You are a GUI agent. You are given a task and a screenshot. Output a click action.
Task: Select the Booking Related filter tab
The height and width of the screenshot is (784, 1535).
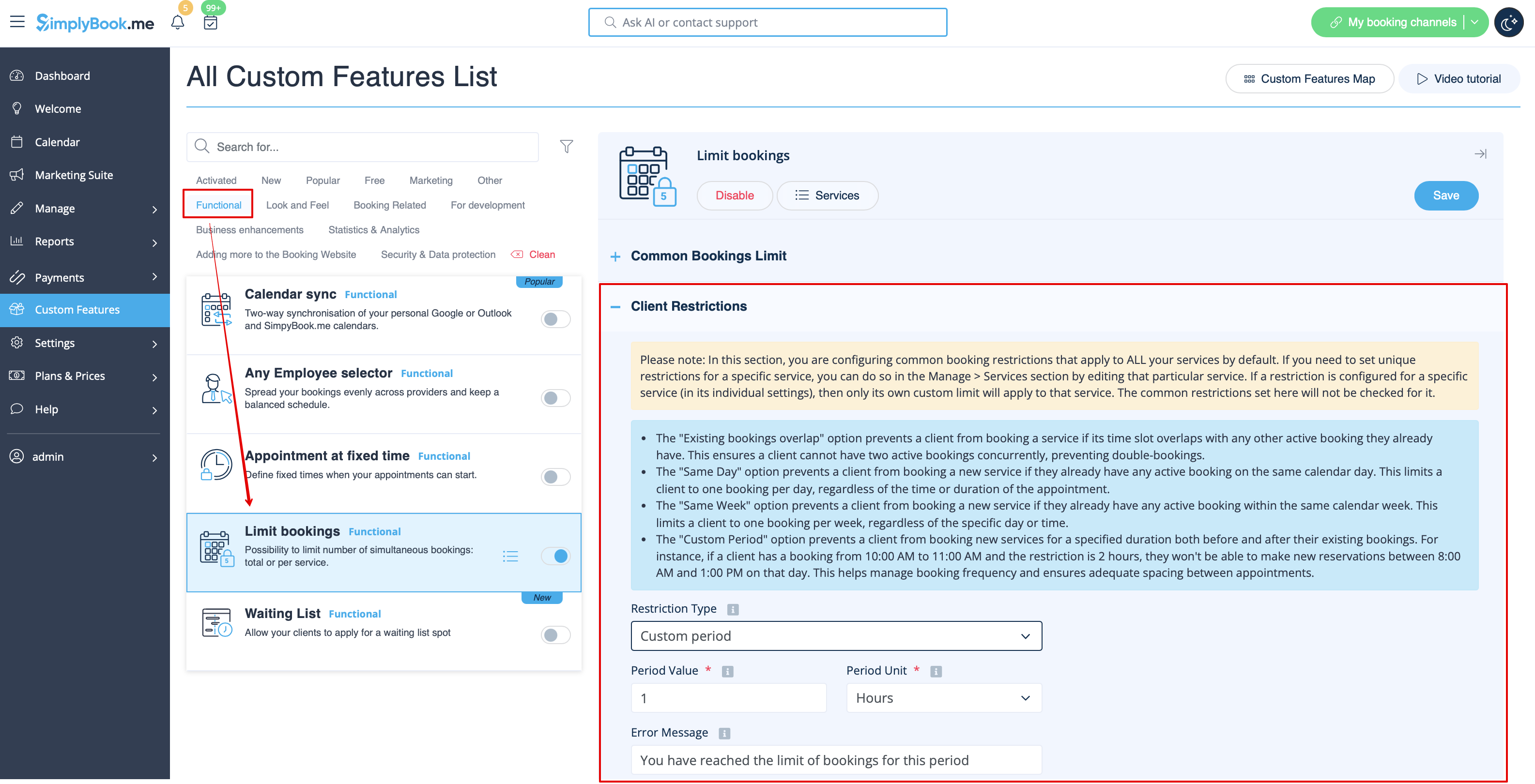click(x=389, y=205)
